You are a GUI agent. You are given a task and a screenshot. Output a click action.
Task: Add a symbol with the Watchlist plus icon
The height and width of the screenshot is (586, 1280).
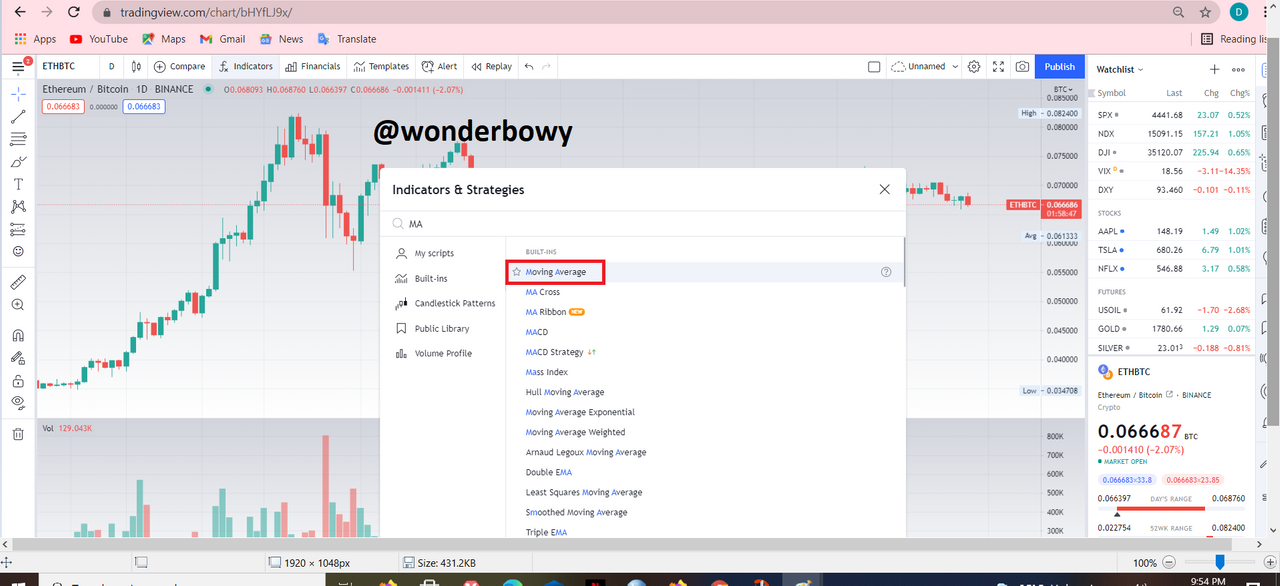[x=1215, y=69]
